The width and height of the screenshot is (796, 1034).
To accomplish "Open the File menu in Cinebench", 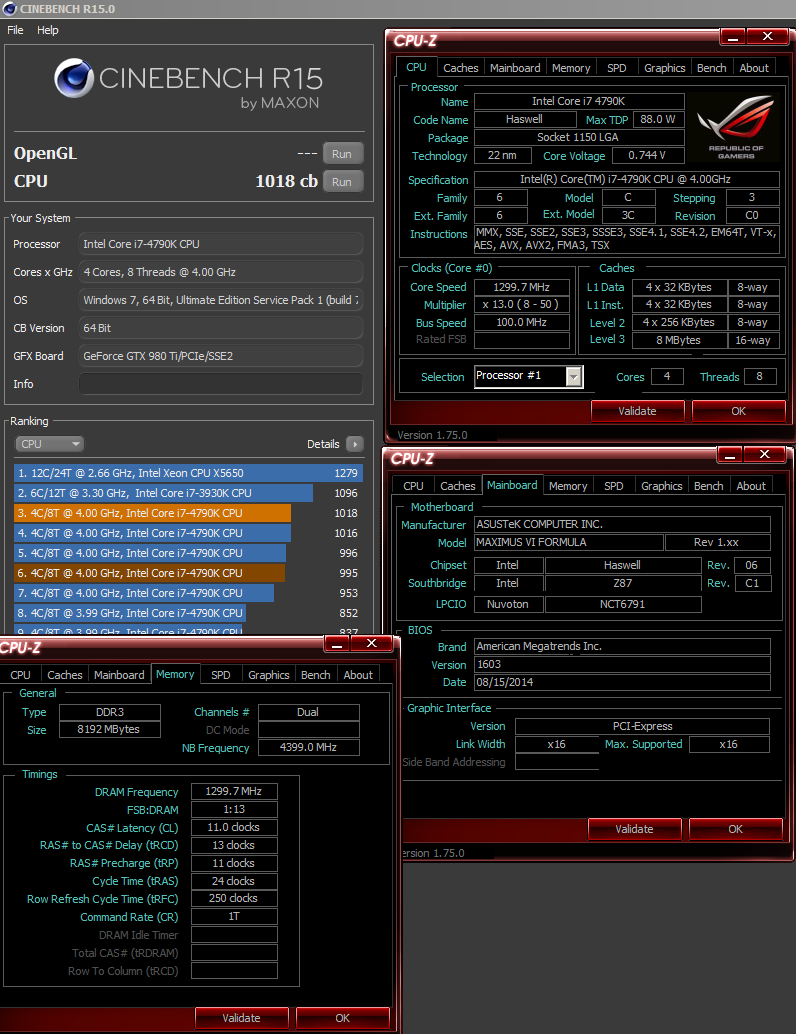I will [15, 30].
